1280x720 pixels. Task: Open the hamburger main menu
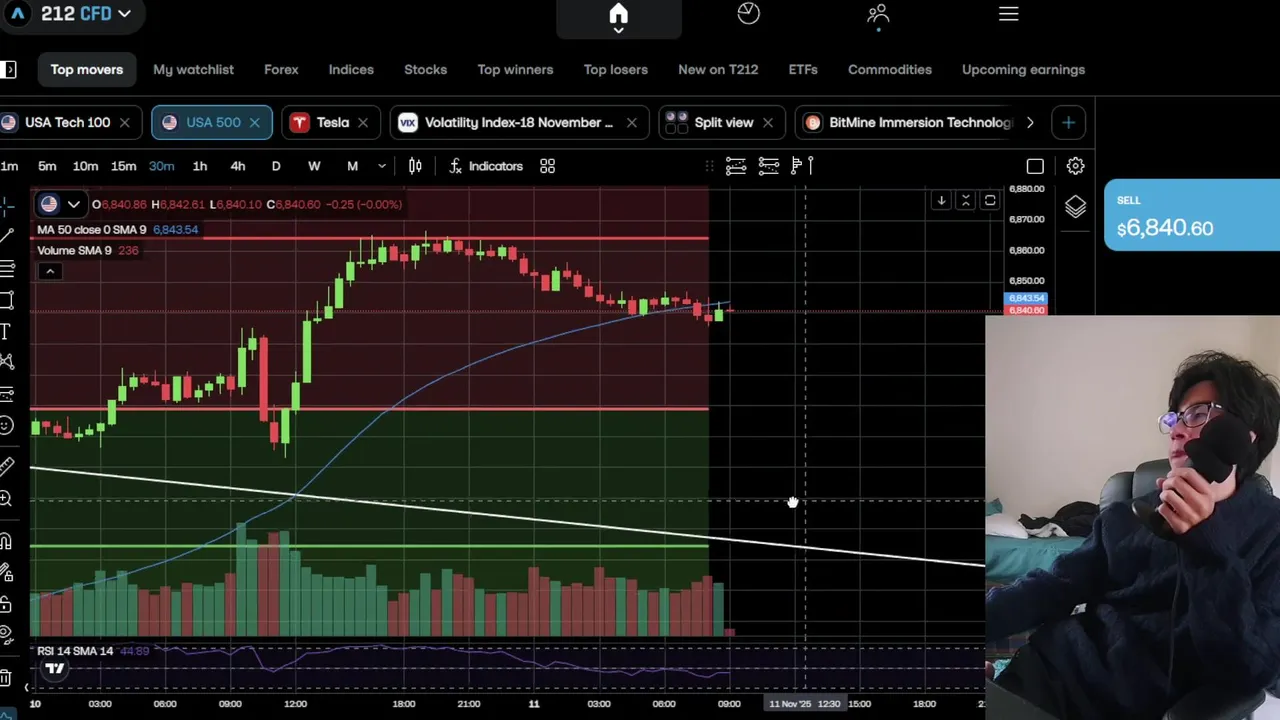(1008, 14)
